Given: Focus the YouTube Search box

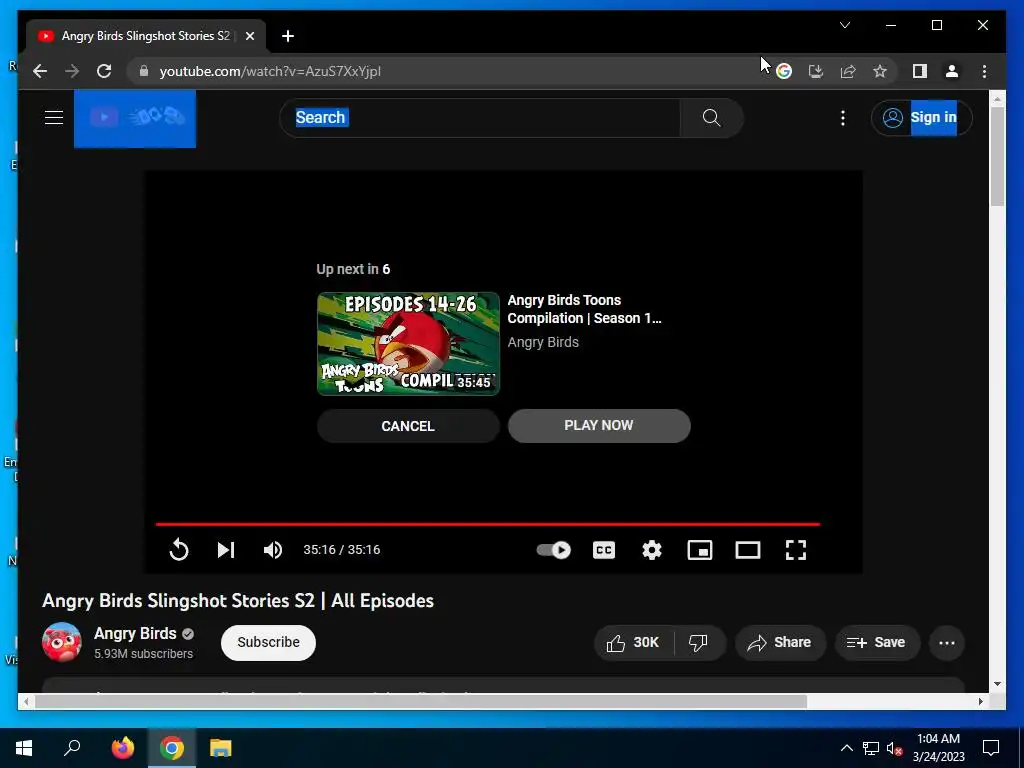Looking at the screenshot, I should click(x=480, y=118).
